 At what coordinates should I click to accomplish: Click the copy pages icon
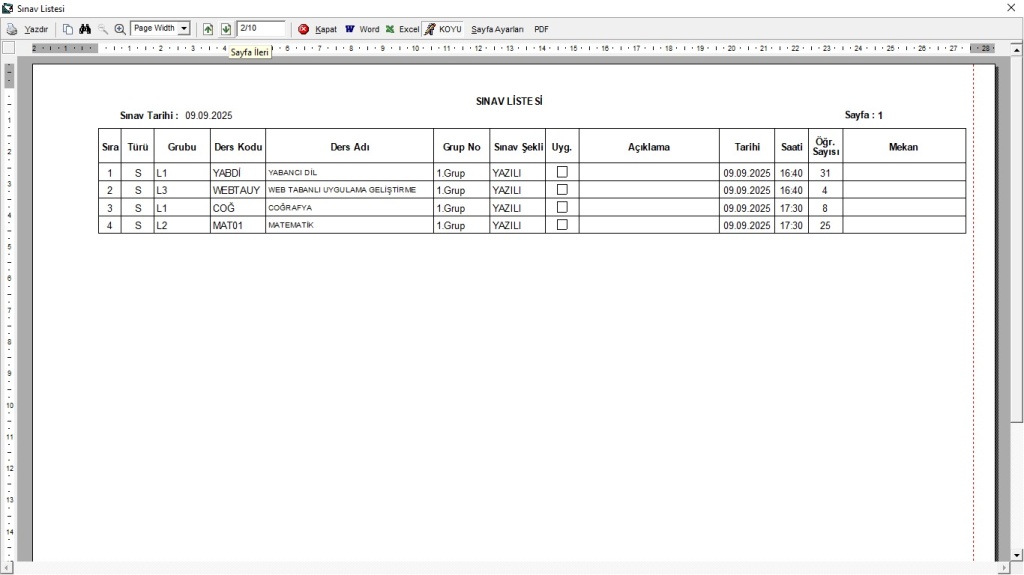[x=68, y=29]
